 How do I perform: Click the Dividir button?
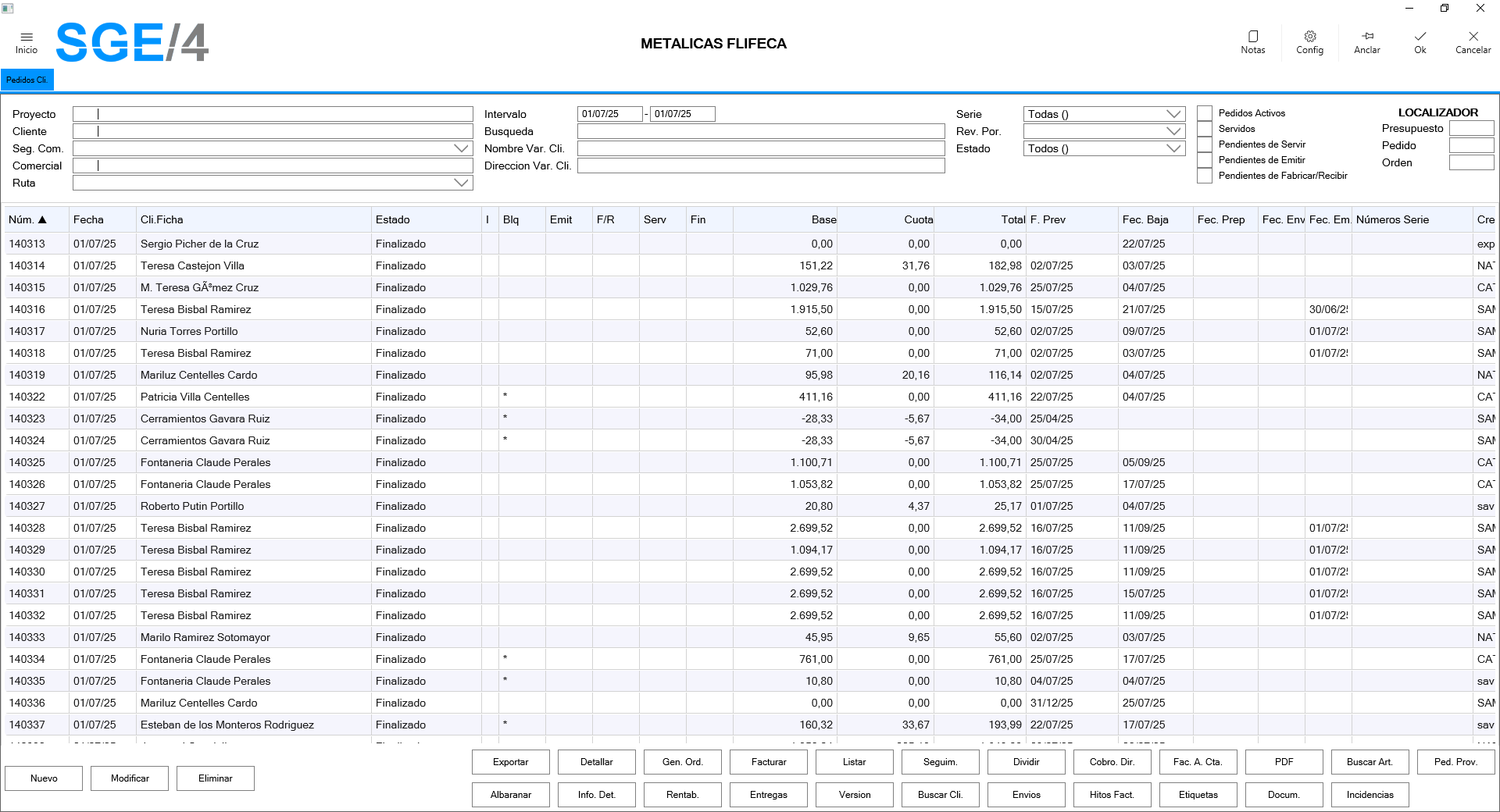tap(1027, 762)
